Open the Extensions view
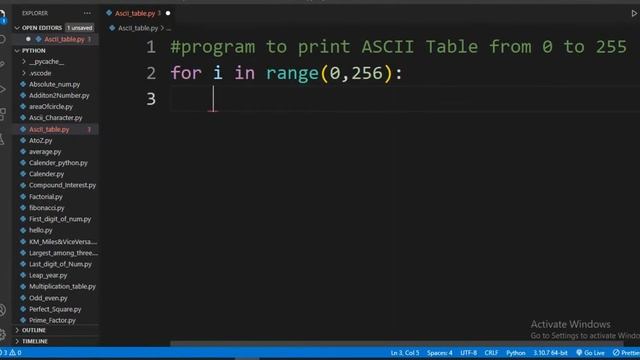640x360 pixels. pos(3,114)
